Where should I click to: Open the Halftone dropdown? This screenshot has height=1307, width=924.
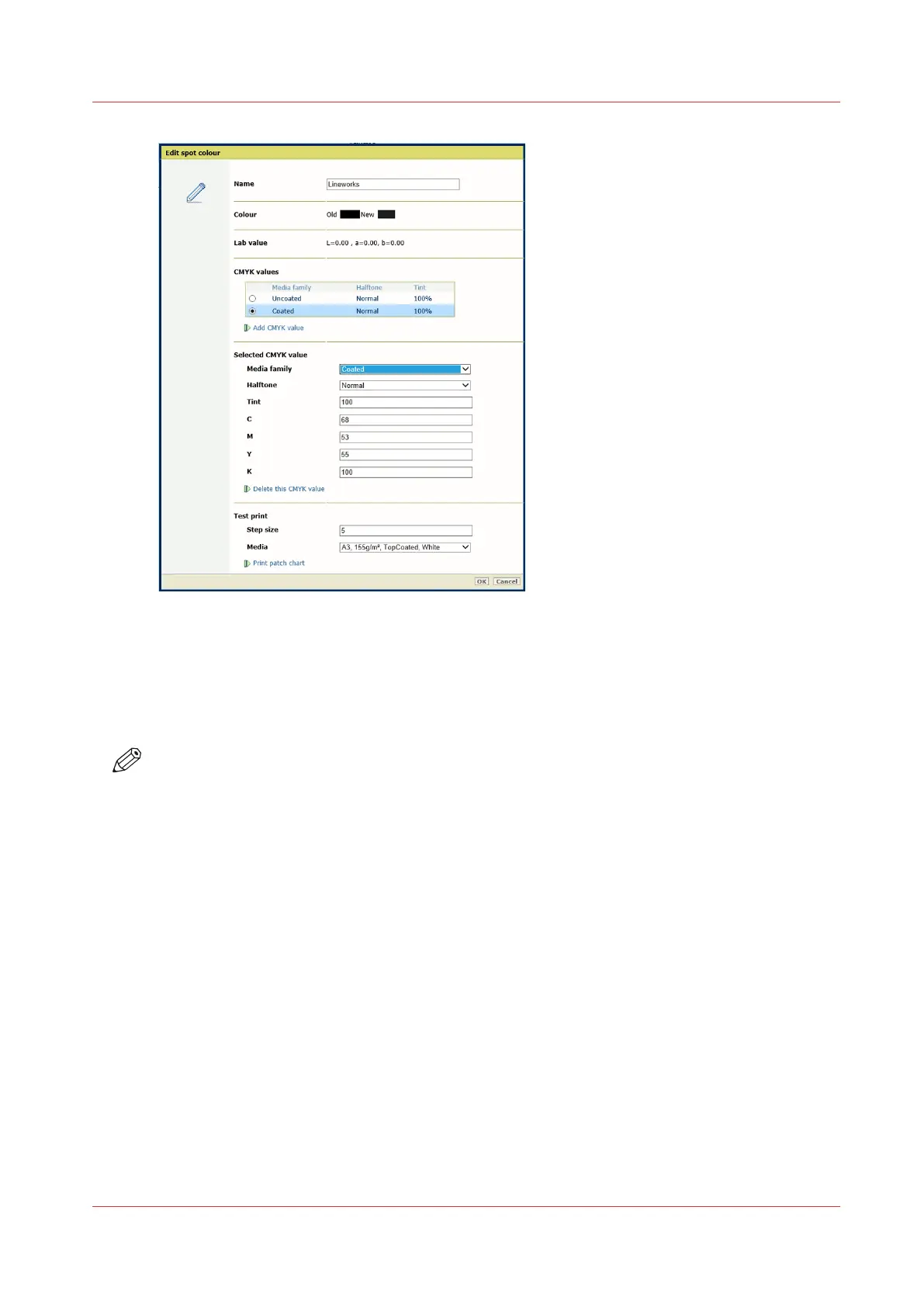[405, 386]
